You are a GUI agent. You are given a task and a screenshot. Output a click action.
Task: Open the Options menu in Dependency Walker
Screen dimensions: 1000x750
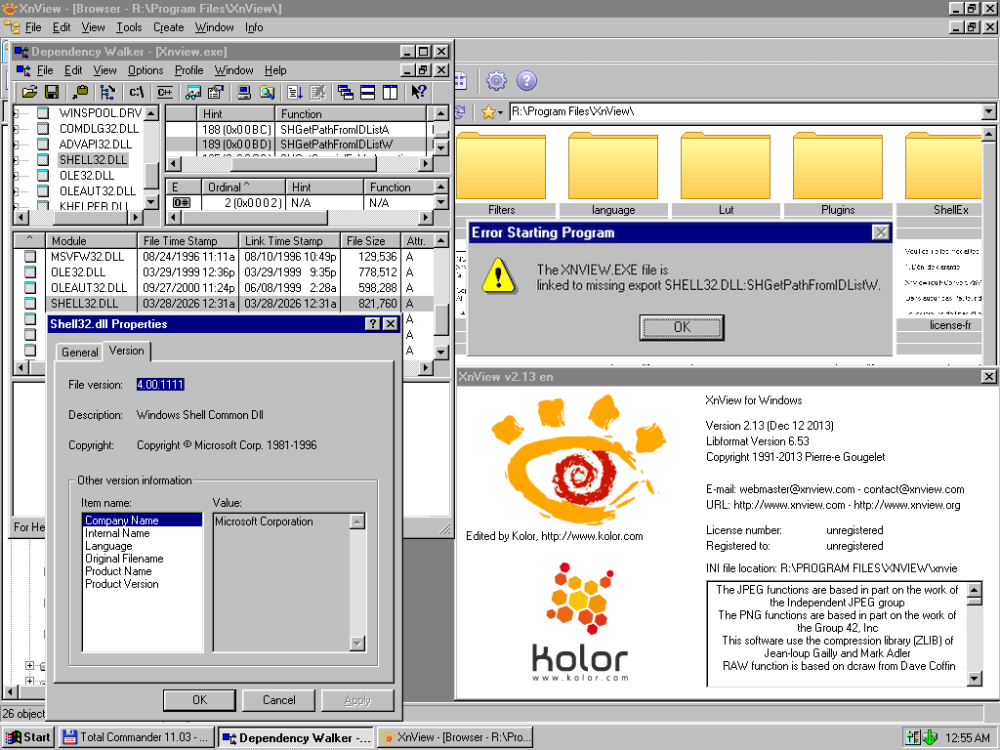145,70
